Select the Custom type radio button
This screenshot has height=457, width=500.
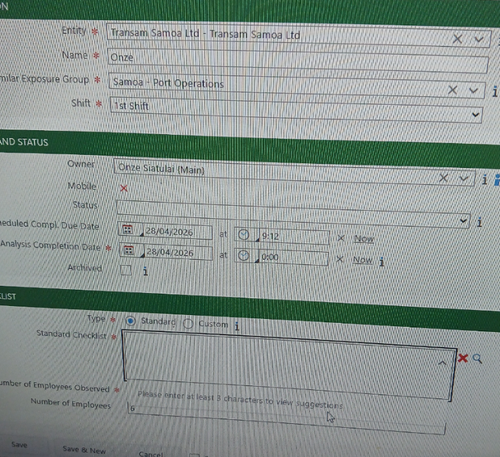pos(188,323)
